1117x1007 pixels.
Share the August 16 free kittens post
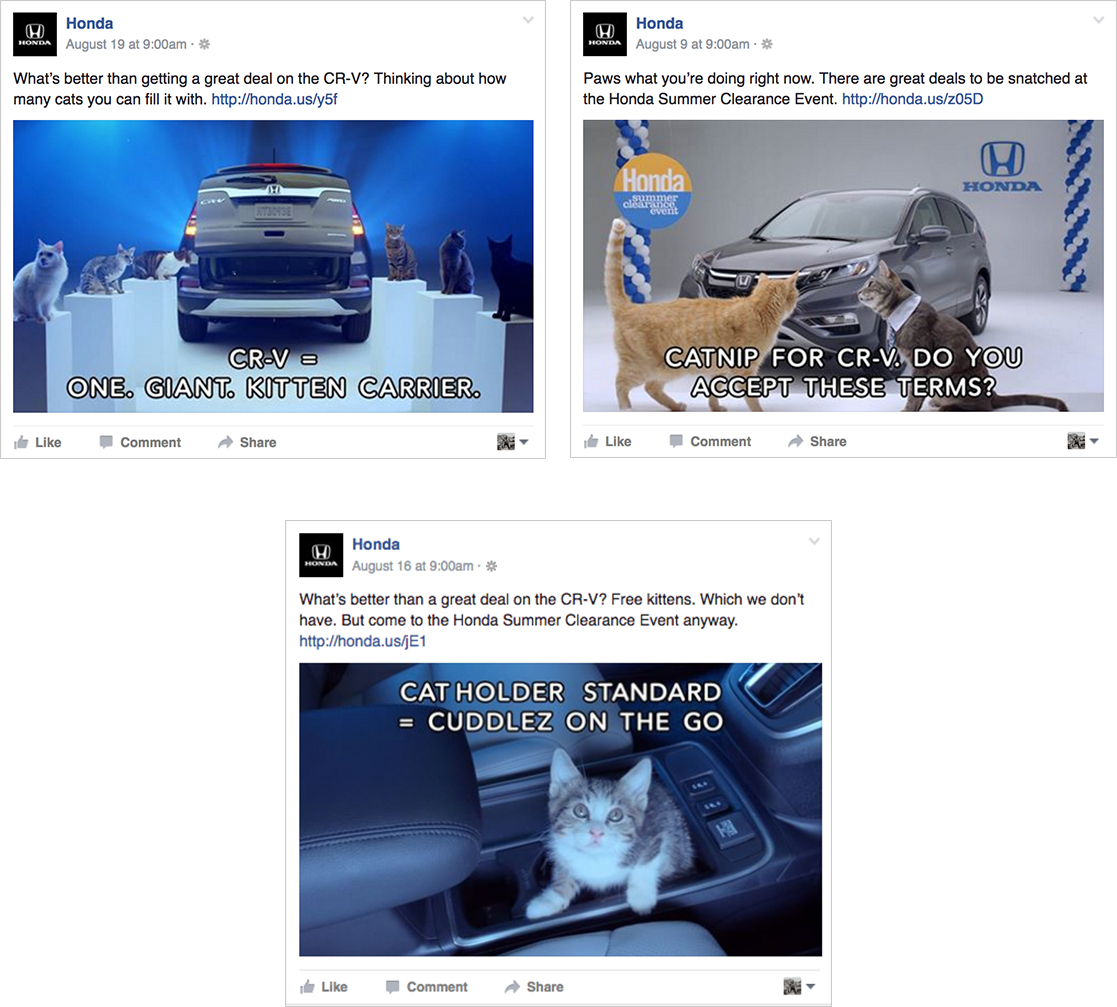(x=534, y=986)
